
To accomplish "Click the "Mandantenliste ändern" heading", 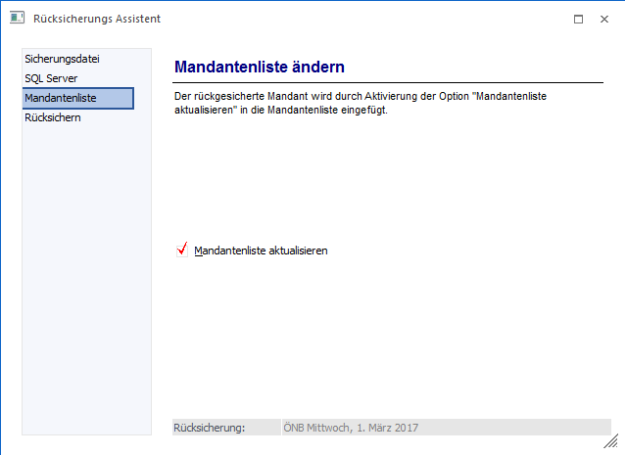I will click(x=259, y=67).
